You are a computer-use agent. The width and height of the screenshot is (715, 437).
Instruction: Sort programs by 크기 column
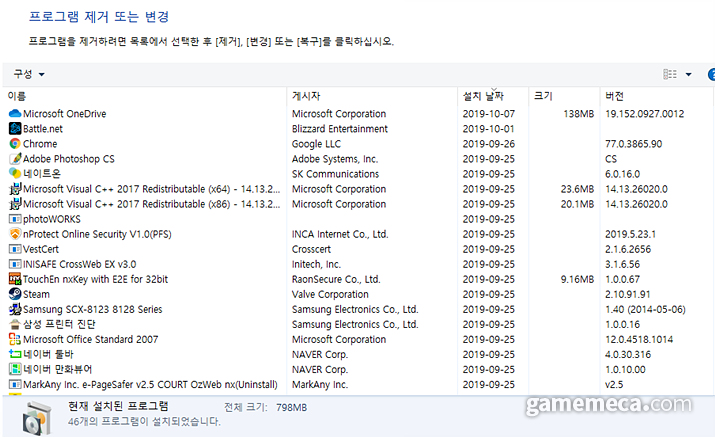(x=543, y=96)
